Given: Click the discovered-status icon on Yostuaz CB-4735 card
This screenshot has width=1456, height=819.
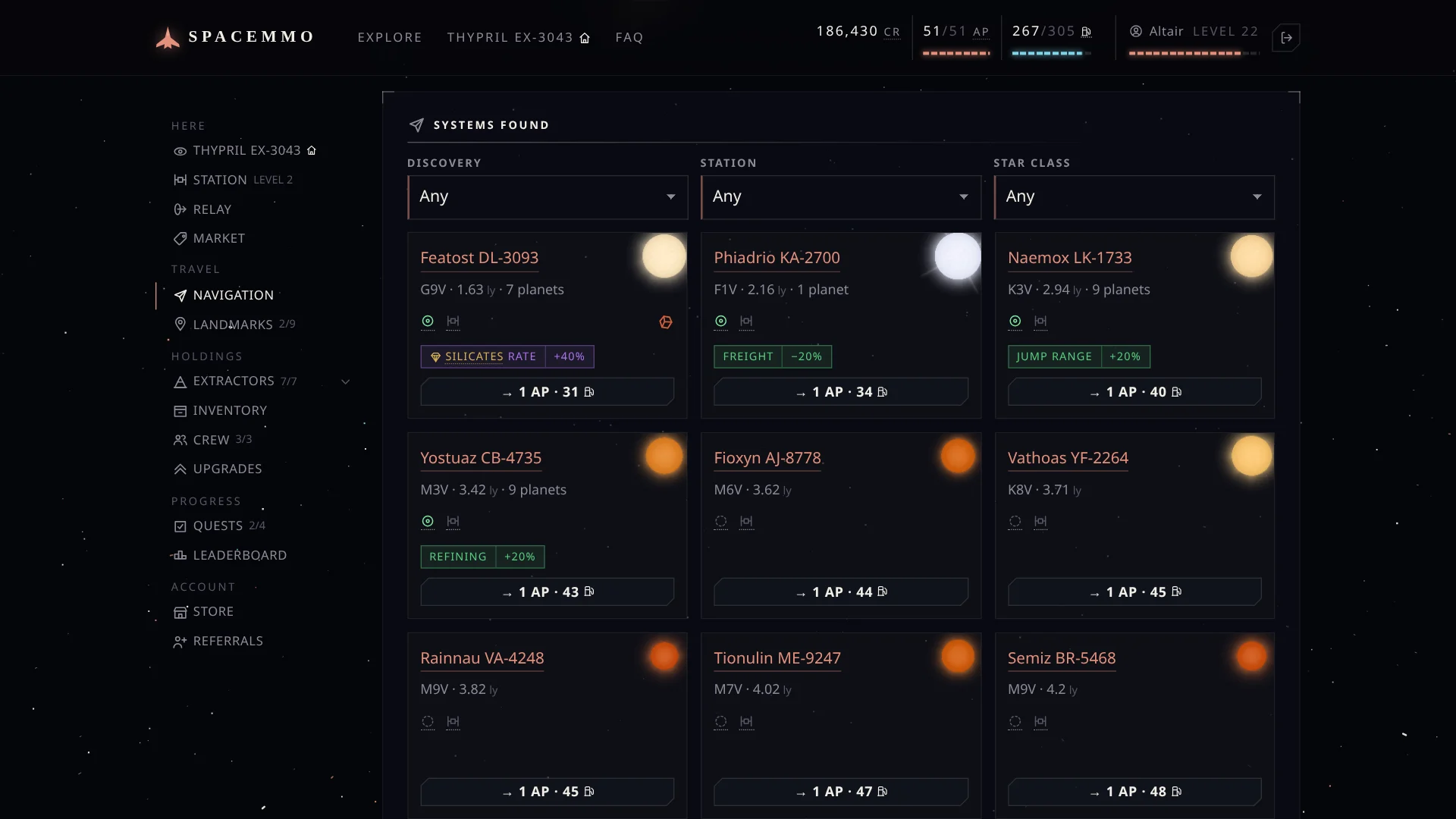Looking at the screenshot, I should coord(428,522).
